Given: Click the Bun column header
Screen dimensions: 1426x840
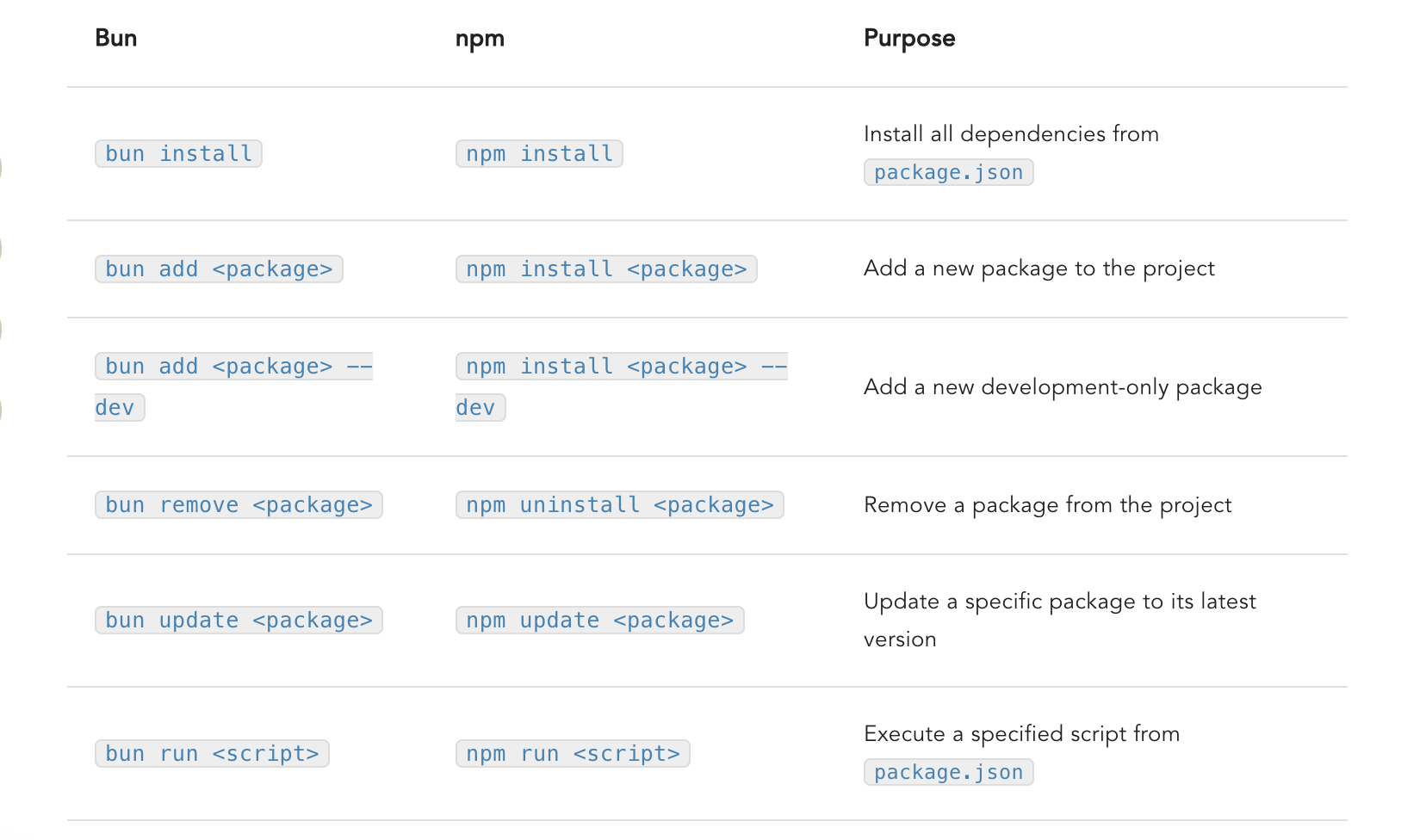Looking at the screenshot, I should (115, 39).
